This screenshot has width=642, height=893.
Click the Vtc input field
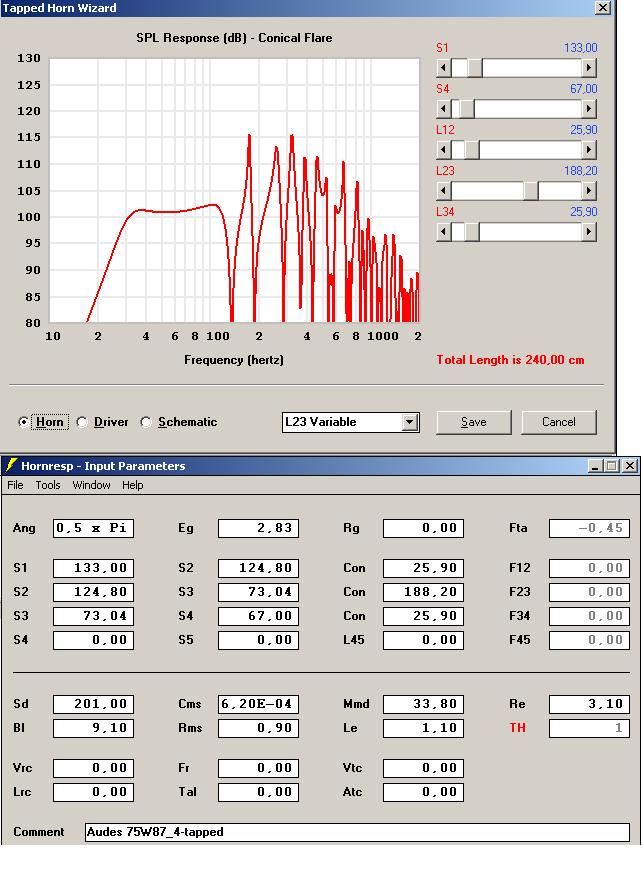[x=423, y=768]
